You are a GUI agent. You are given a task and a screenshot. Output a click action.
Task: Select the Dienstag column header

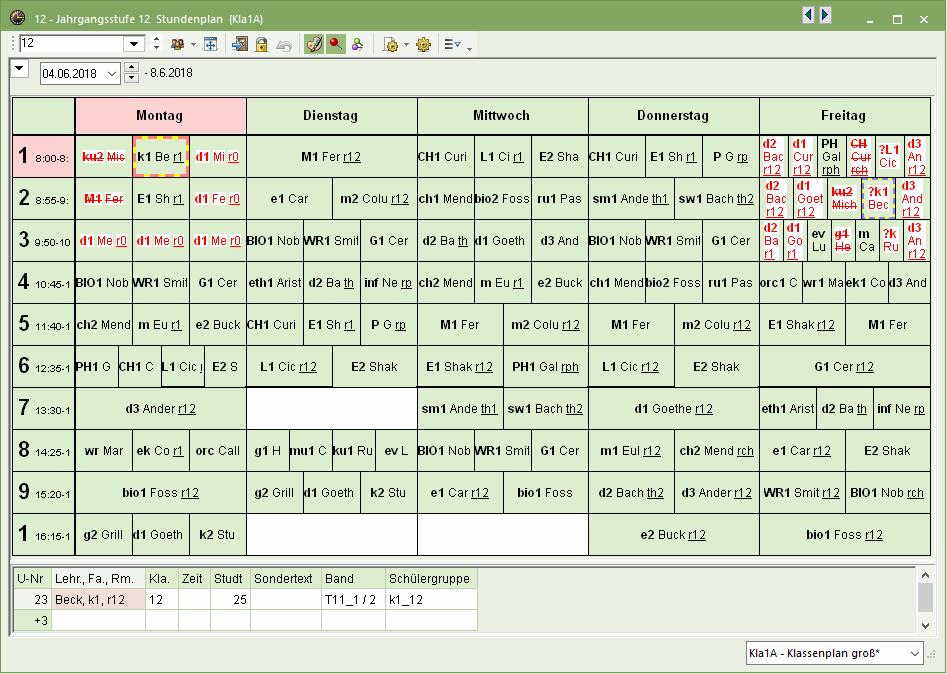pyautogui.click(x=331, y=116)
